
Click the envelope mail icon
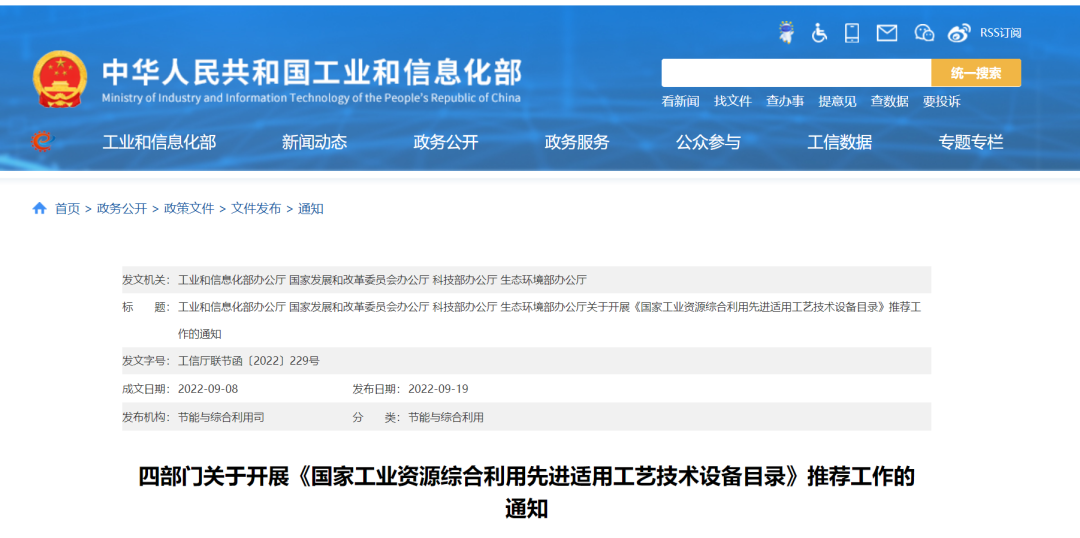[886, 32]
